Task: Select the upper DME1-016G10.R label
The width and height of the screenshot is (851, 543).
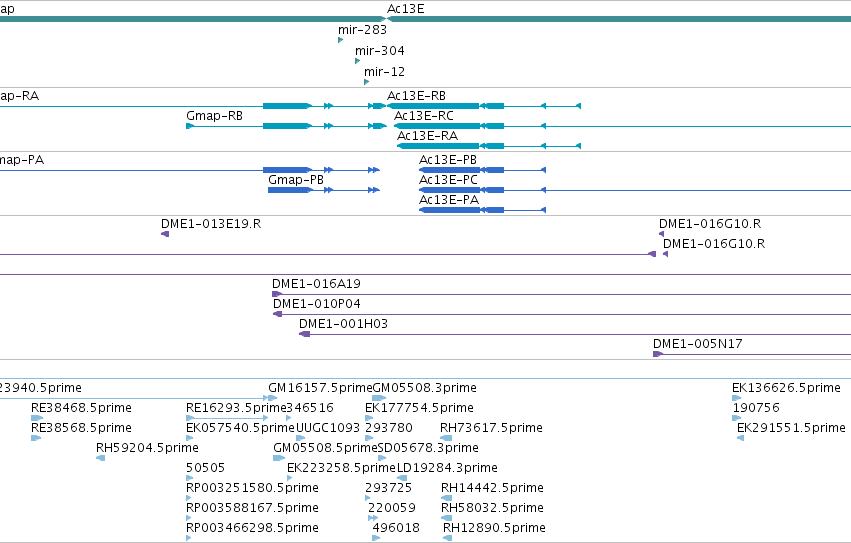Action: pos(710,224)
